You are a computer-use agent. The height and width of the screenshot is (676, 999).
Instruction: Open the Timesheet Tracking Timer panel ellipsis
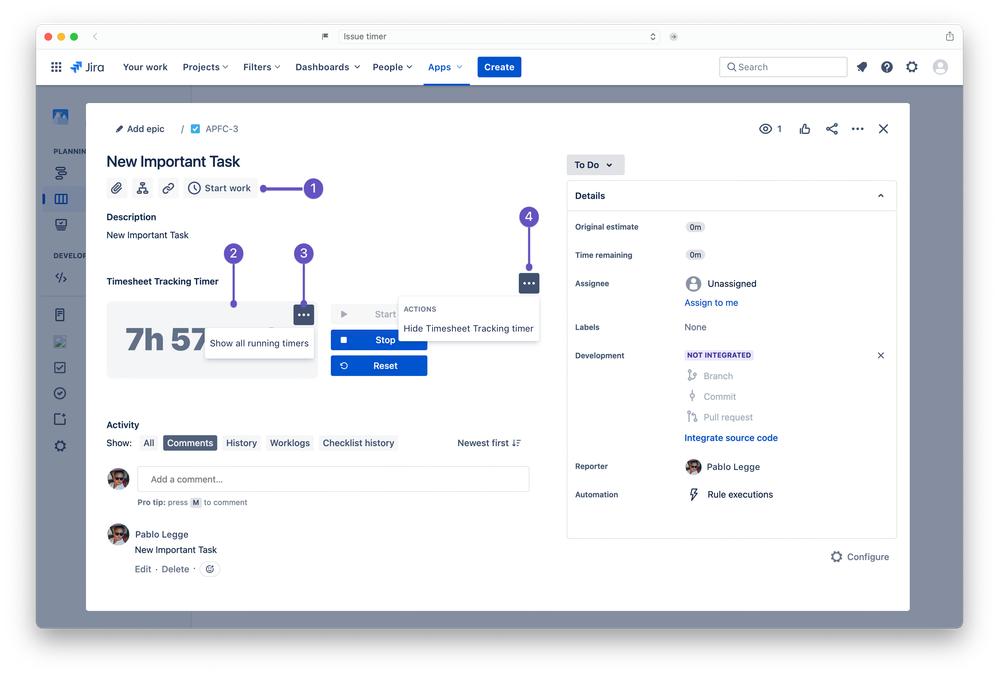(x=529, y=283)
